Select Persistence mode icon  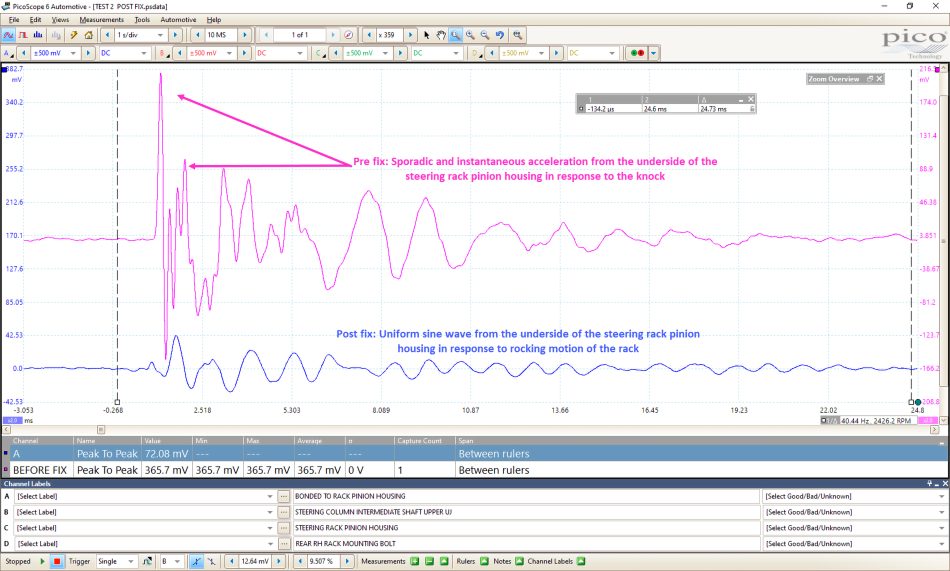23,35
